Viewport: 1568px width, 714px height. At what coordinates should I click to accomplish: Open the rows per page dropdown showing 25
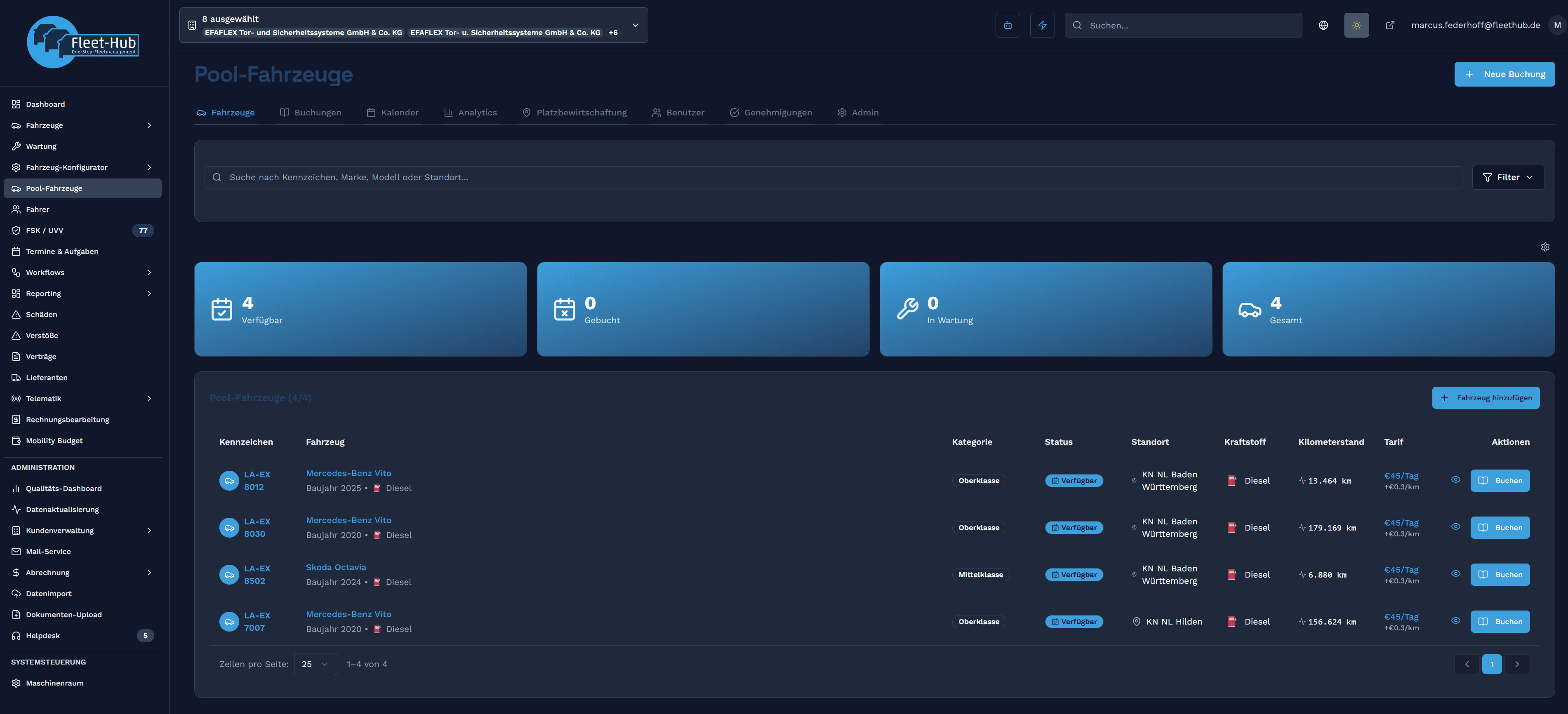315,664
